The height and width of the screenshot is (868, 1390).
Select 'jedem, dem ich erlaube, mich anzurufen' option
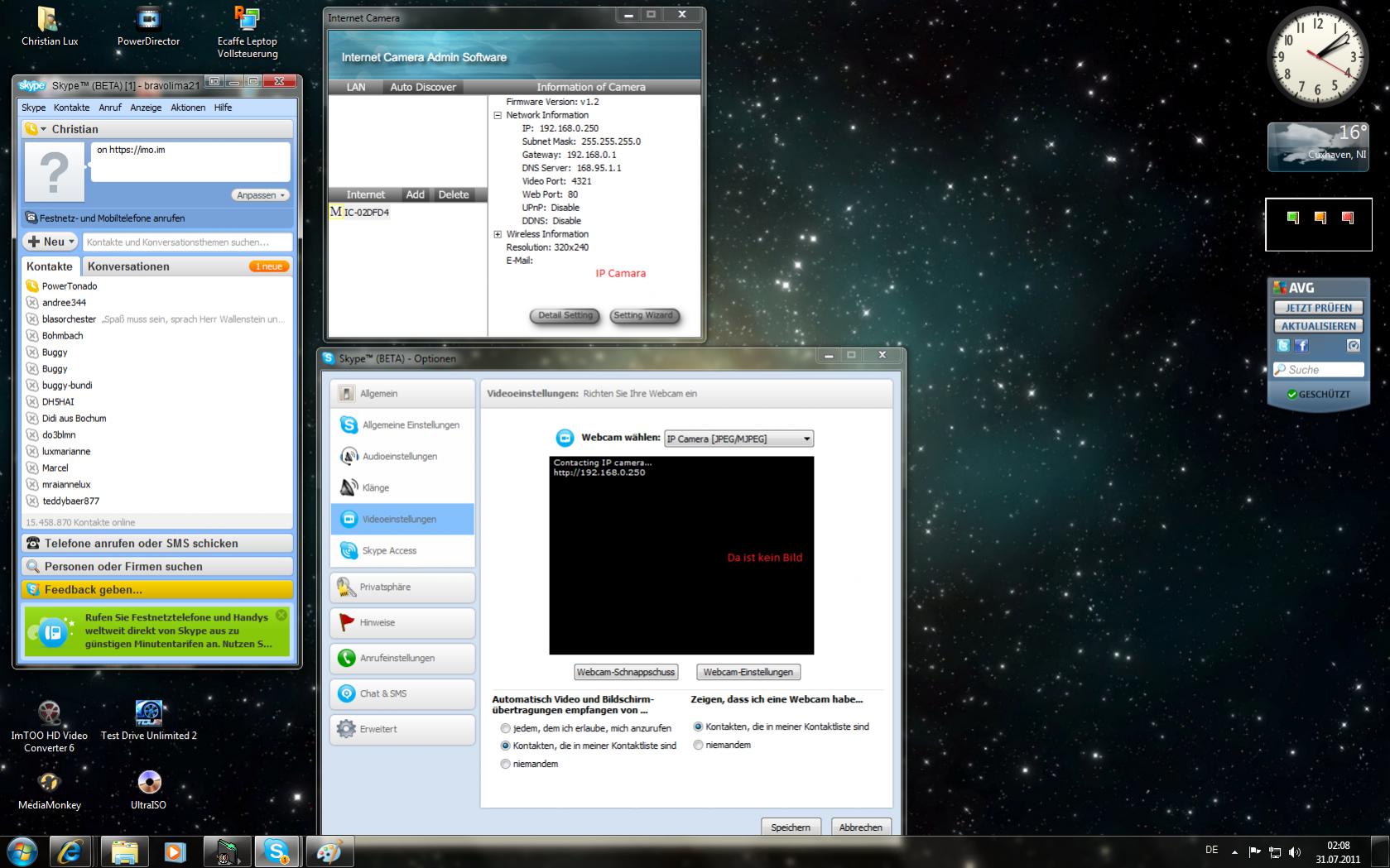(505, 728)
